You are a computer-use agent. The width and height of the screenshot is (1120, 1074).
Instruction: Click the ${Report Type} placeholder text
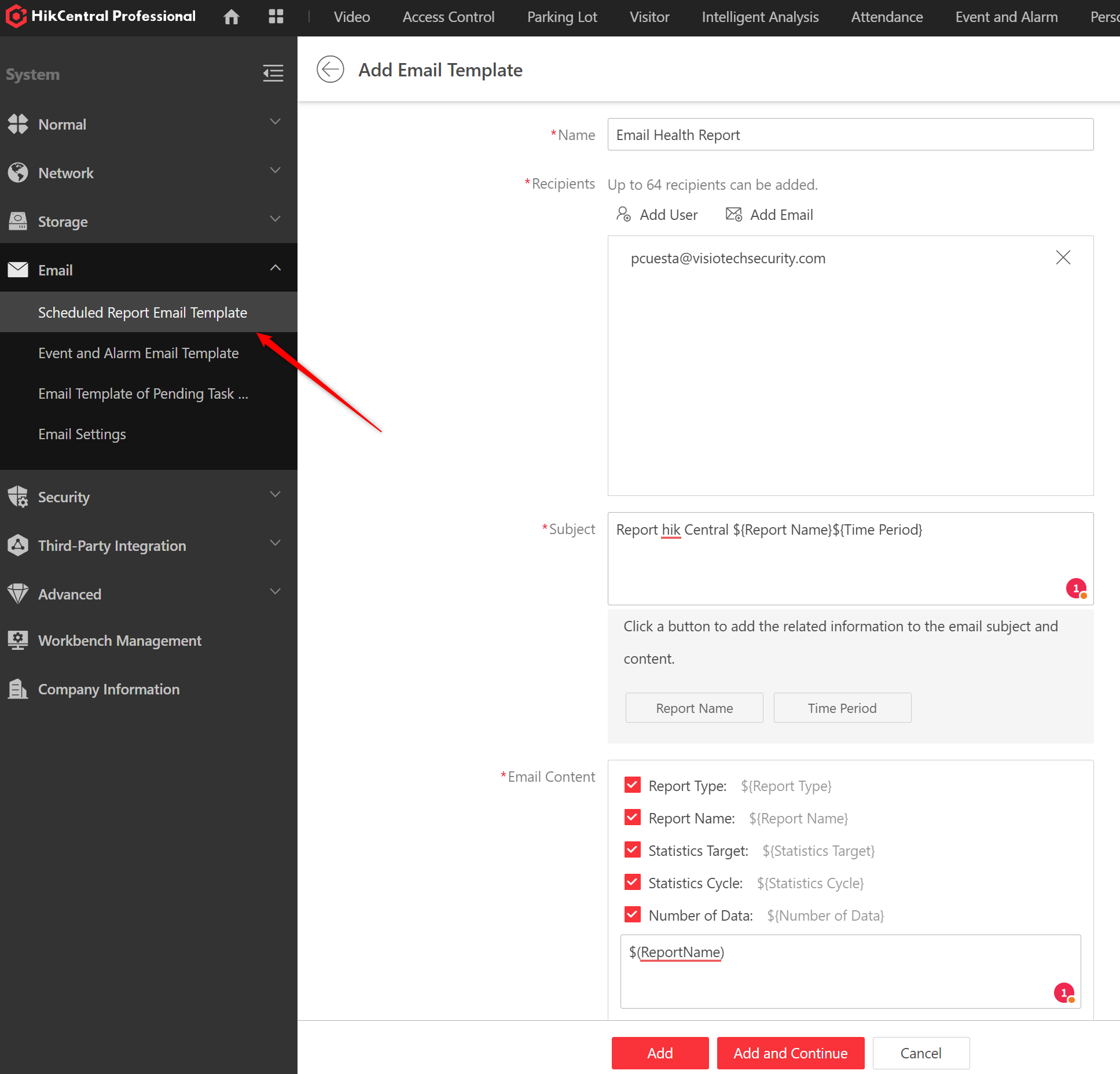(786, 786)
